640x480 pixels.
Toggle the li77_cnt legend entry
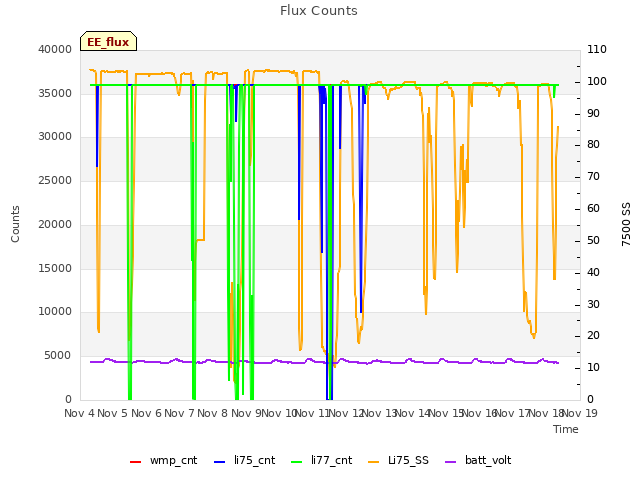click(322, 460)
